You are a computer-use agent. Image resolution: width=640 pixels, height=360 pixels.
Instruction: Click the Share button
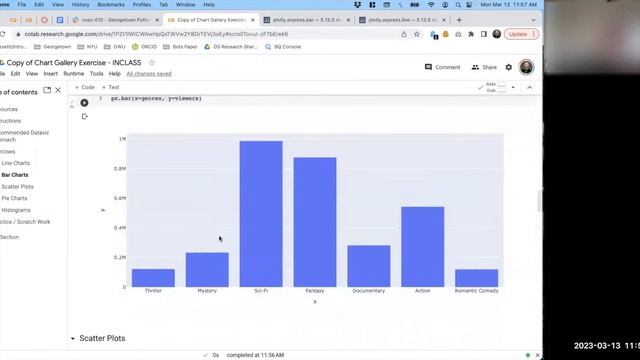(x=484, y=67)
